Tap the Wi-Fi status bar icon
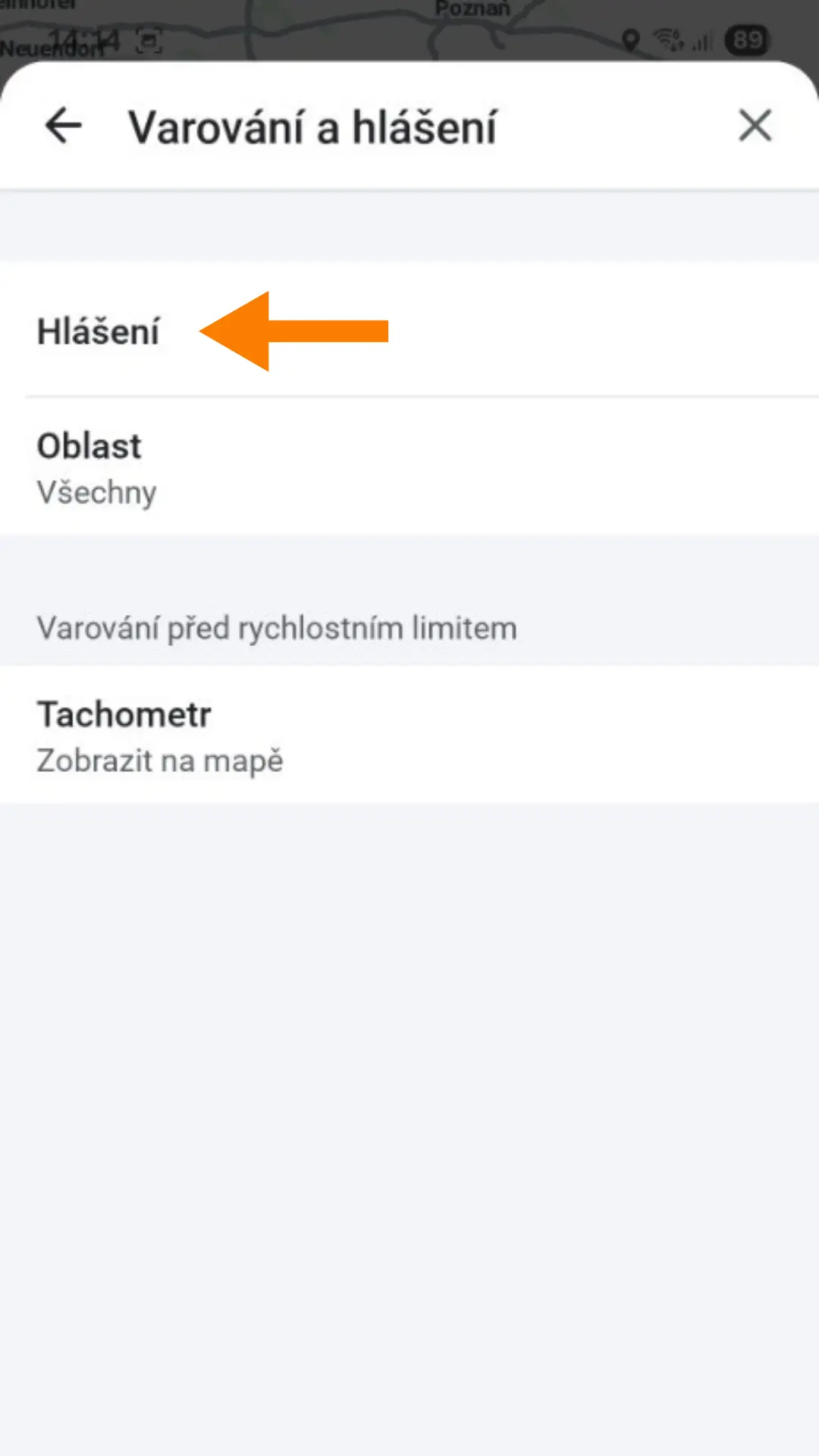The width and height of the screenshot is (819, 1456). 669,39
